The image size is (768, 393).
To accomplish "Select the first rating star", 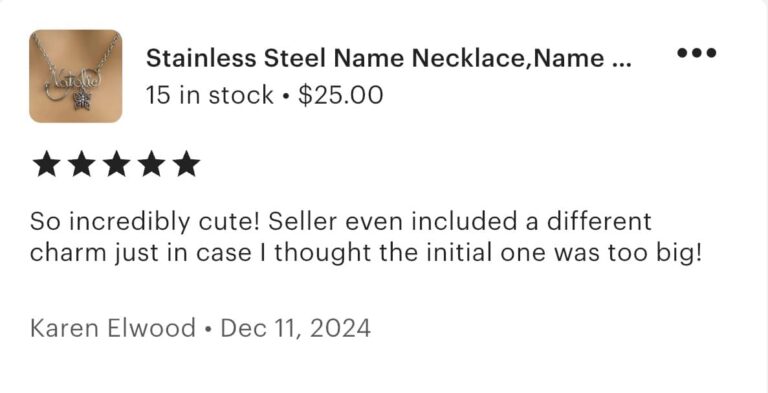I will coord(46,164).
